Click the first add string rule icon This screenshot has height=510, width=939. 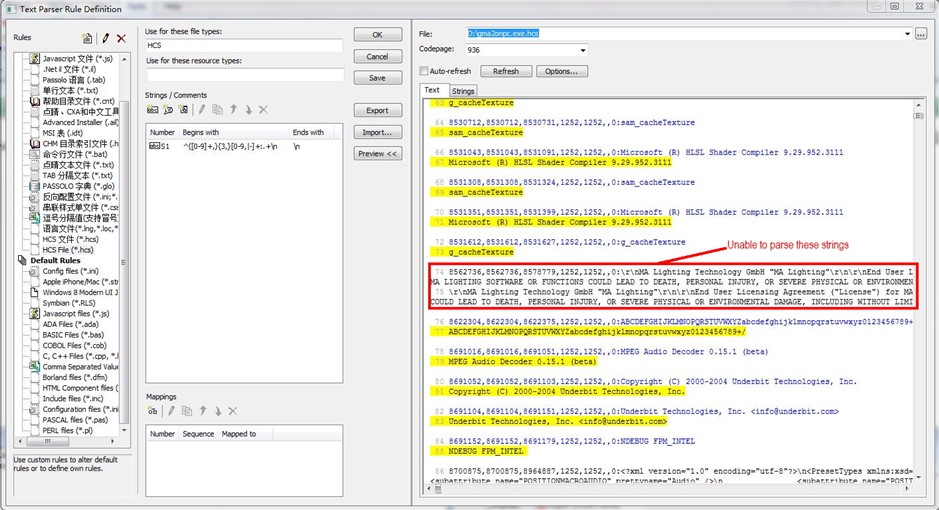pos(153,109)
